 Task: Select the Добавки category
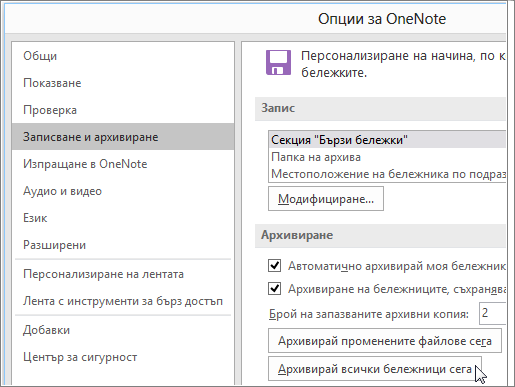[x=123, y=330]
